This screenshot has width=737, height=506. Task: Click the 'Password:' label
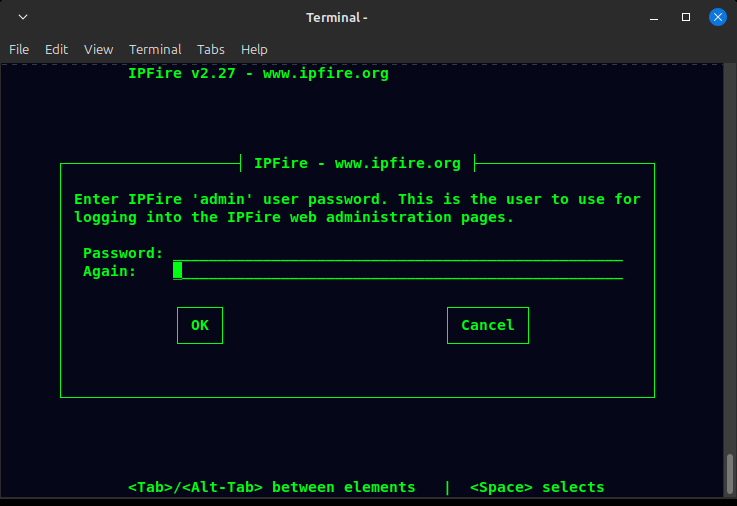point(123,253)
